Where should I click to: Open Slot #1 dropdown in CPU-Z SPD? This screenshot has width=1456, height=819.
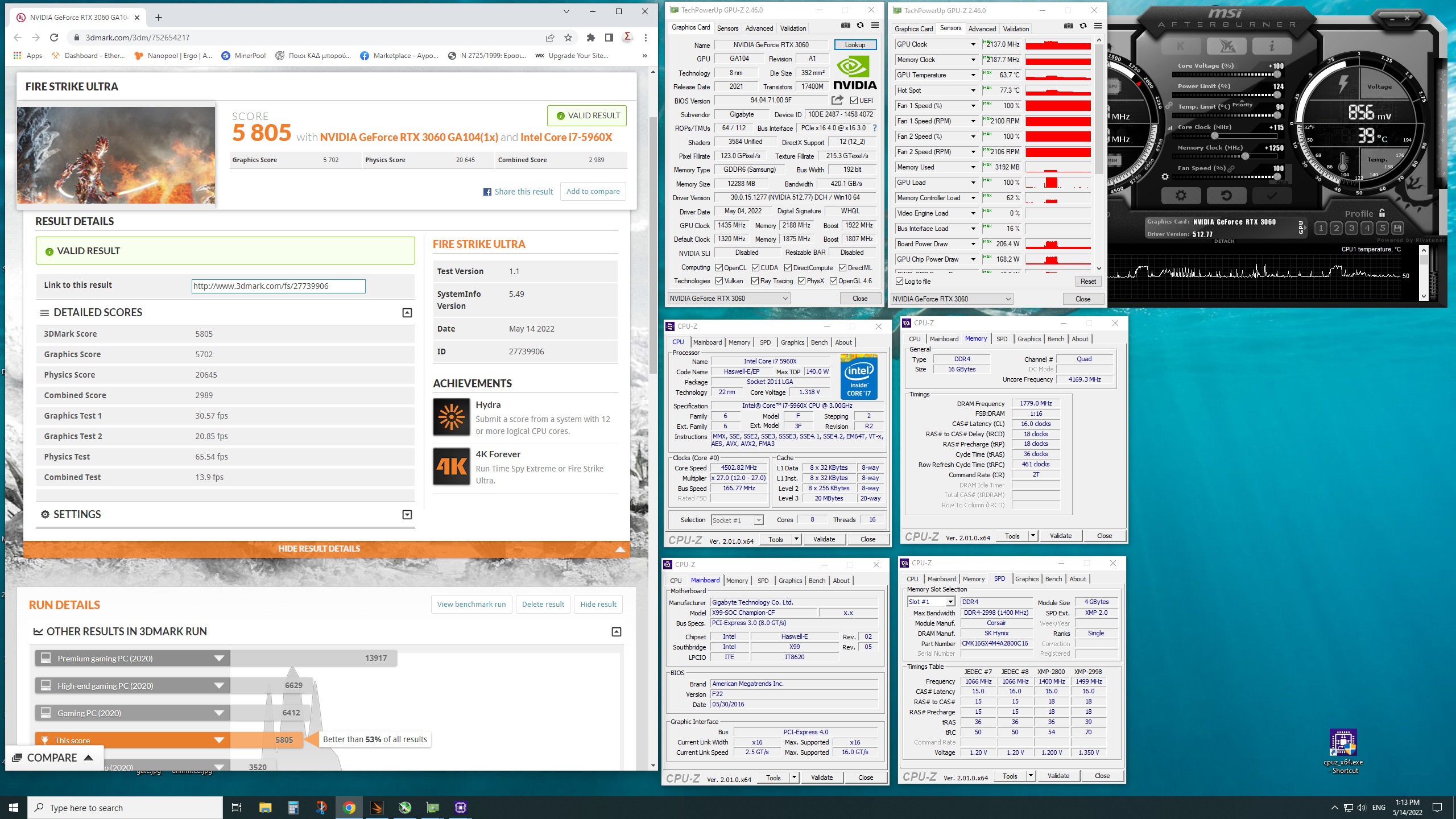pyautogui.click(x=931, y=602)
